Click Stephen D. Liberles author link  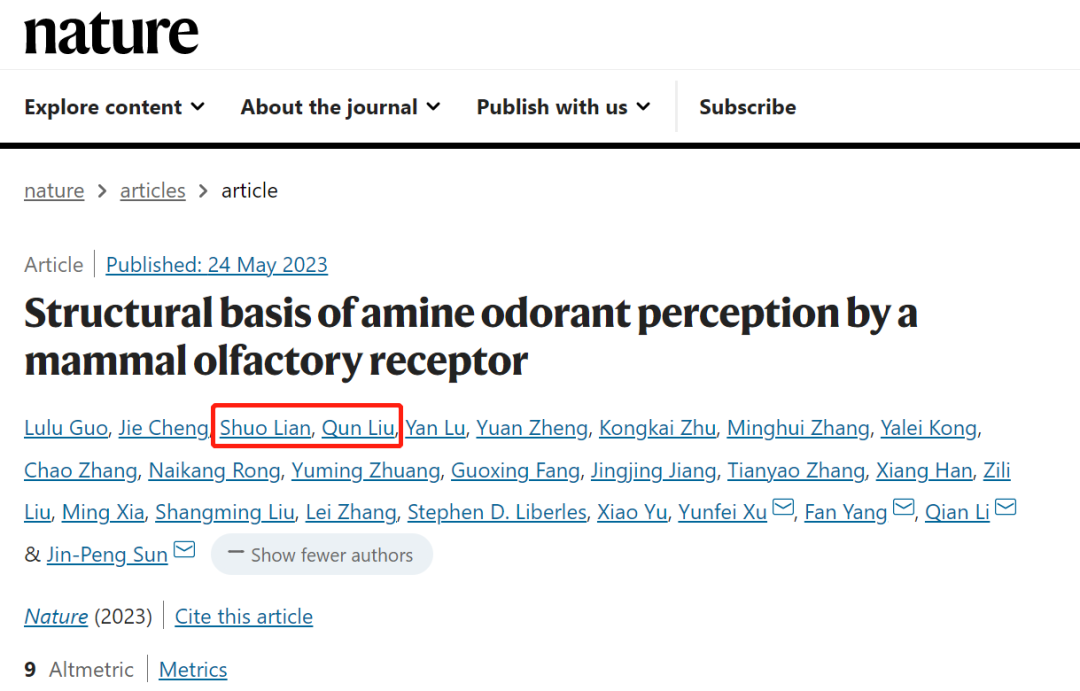point(497,513)
